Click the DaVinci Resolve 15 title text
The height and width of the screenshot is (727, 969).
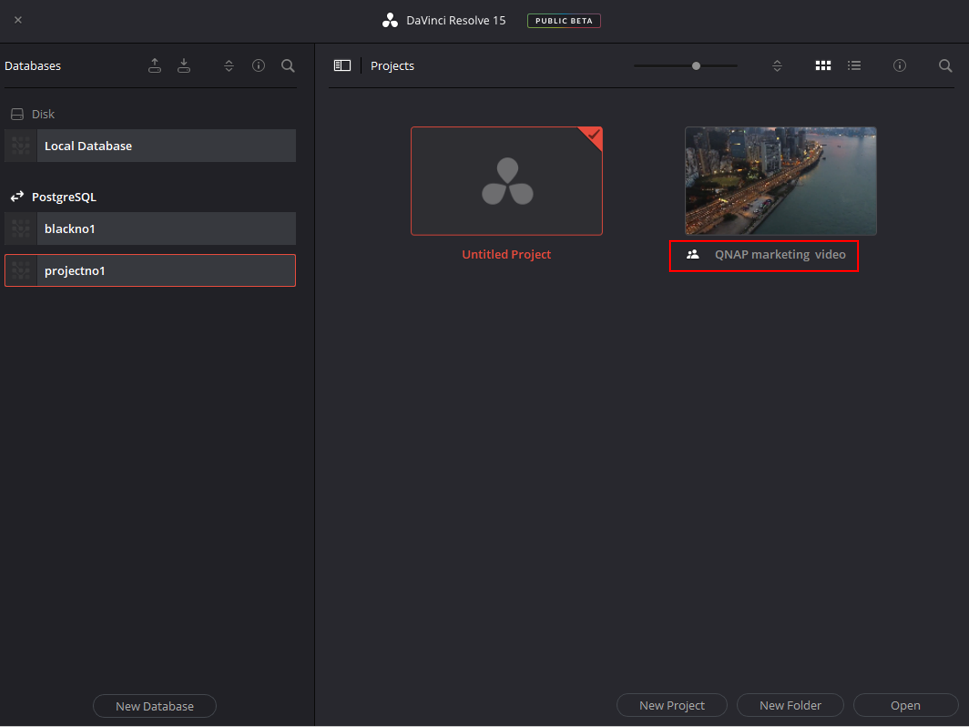click(456, 20)
